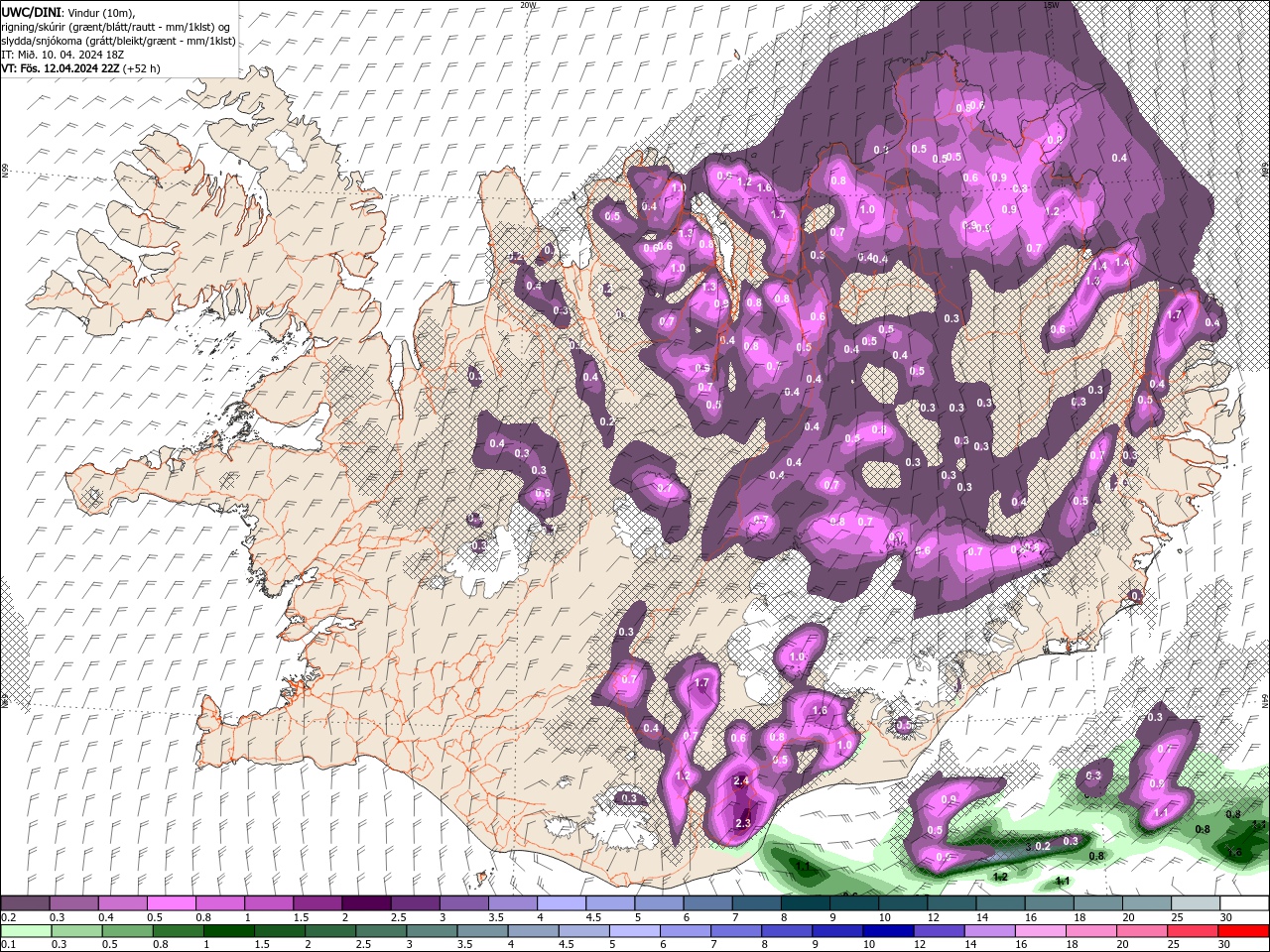
Task: Click the 30 label in the snow legend row
Action: pos(1226,917)
